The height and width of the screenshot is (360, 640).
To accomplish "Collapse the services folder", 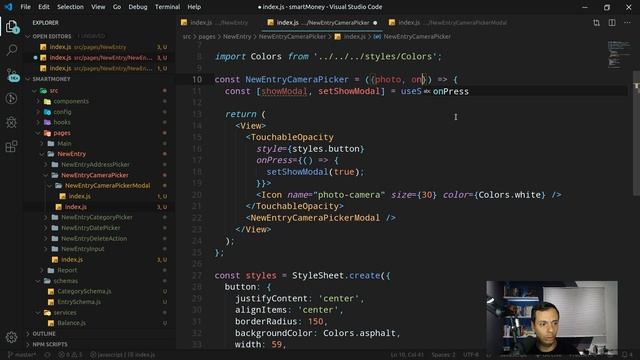I will tap(65, 313).
